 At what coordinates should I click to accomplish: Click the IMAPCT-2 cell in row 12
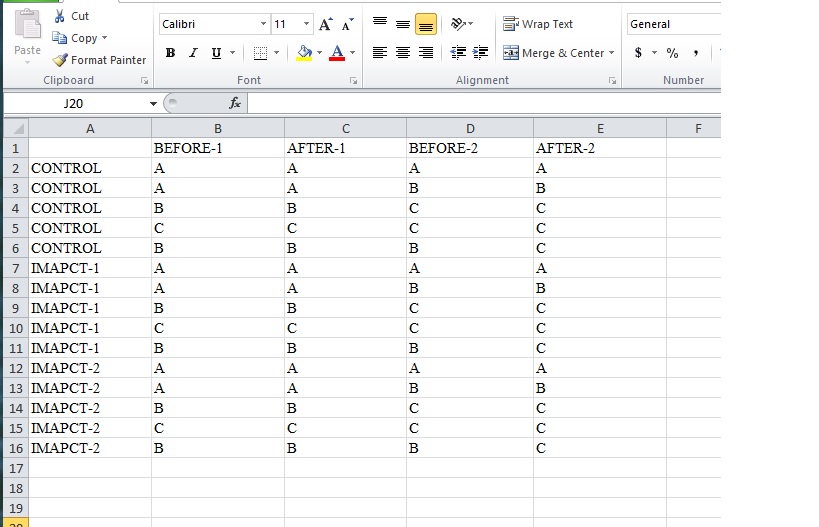pos(90,368)
